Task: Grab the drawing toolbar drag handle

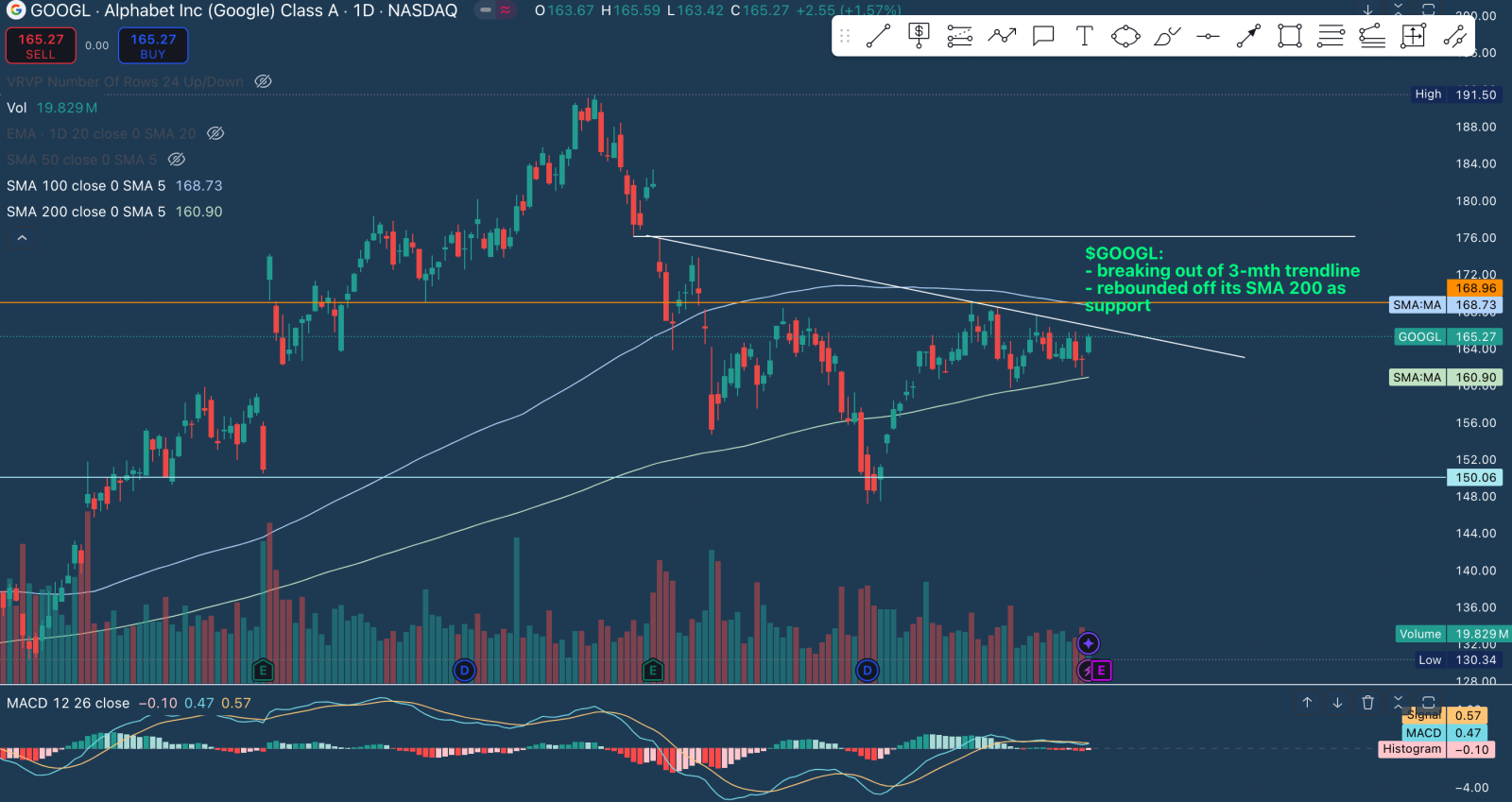Action: (x=845, y=37)
